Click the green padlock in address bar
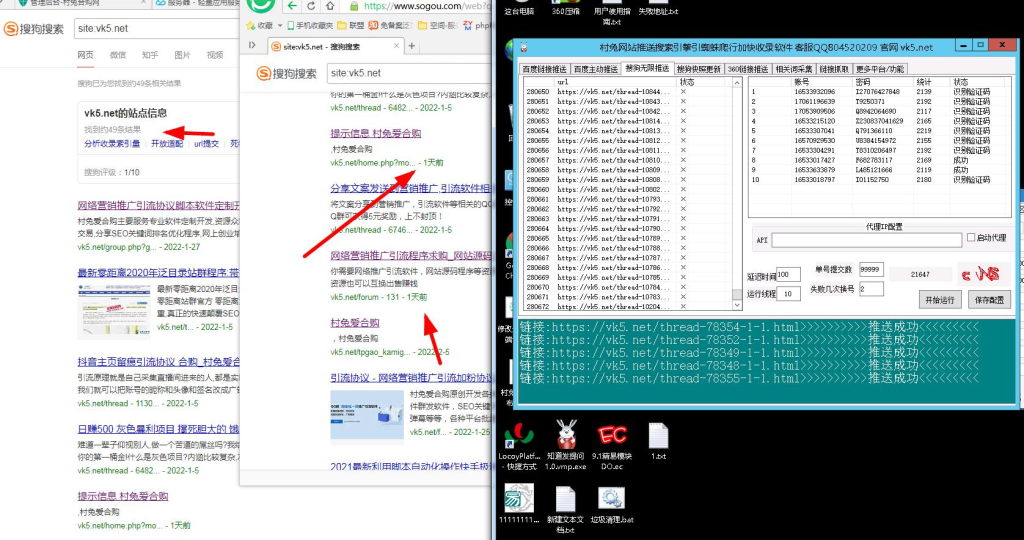Image resolution: width=1024 pixels, height=540 pixels. tap(353, 6)
